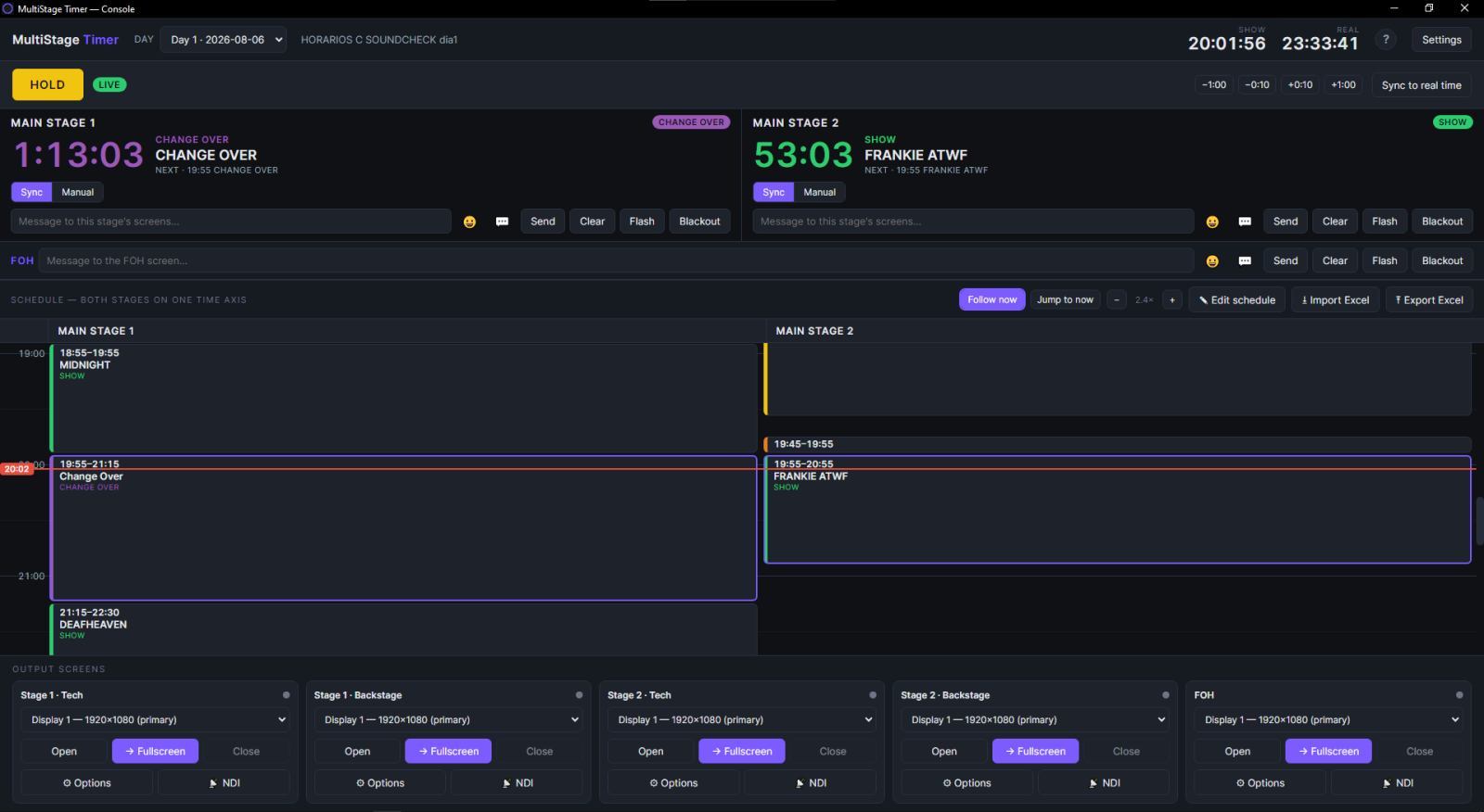This screenshot has width=1484, height=812.
Task: Click the help question mark icon
Action: (x=1386, y=40)
